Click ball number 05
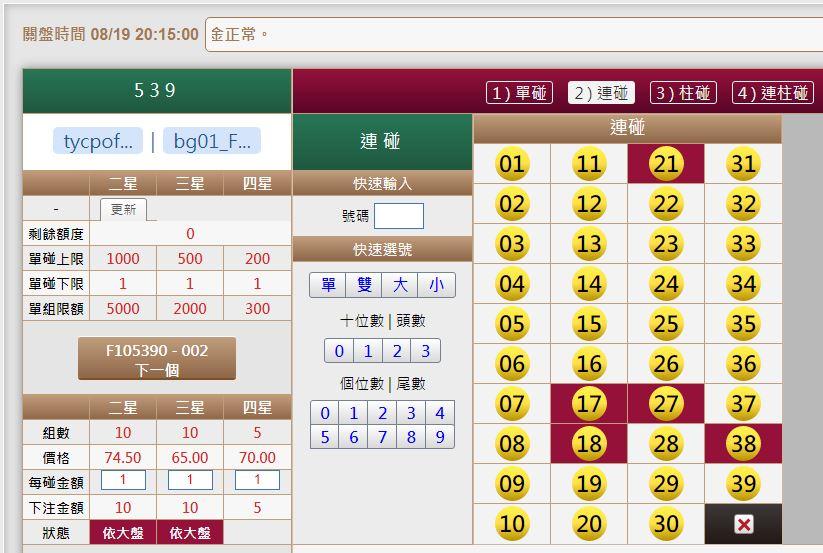This screenshot has width=823, height=553. pyautogui.click(x=512, y=324)
